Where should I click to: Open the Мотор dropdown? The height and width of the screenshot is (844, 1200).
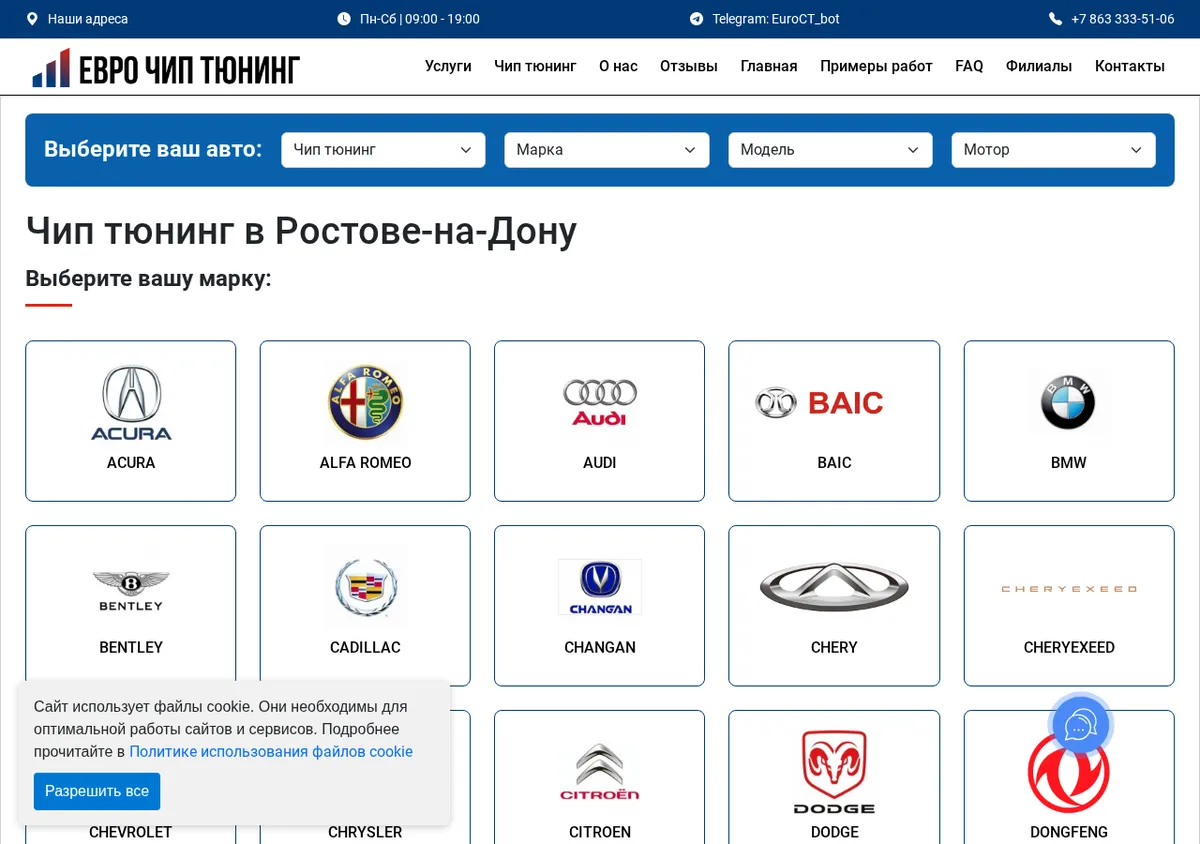pos(1053,150)
